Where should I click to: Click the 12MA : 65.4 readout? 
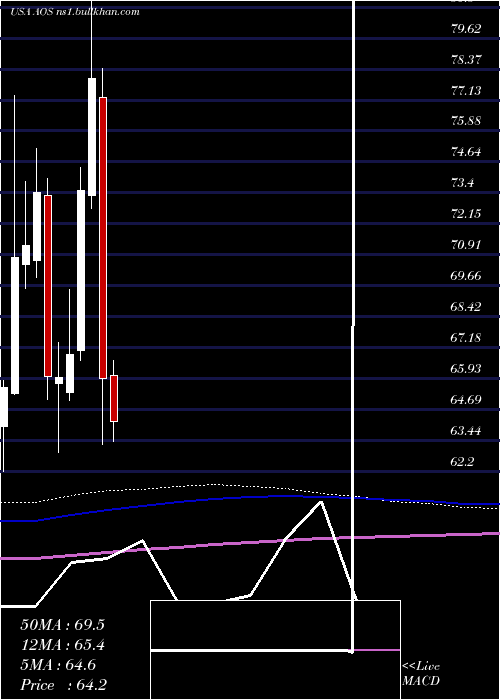click(x=62, y=645)
